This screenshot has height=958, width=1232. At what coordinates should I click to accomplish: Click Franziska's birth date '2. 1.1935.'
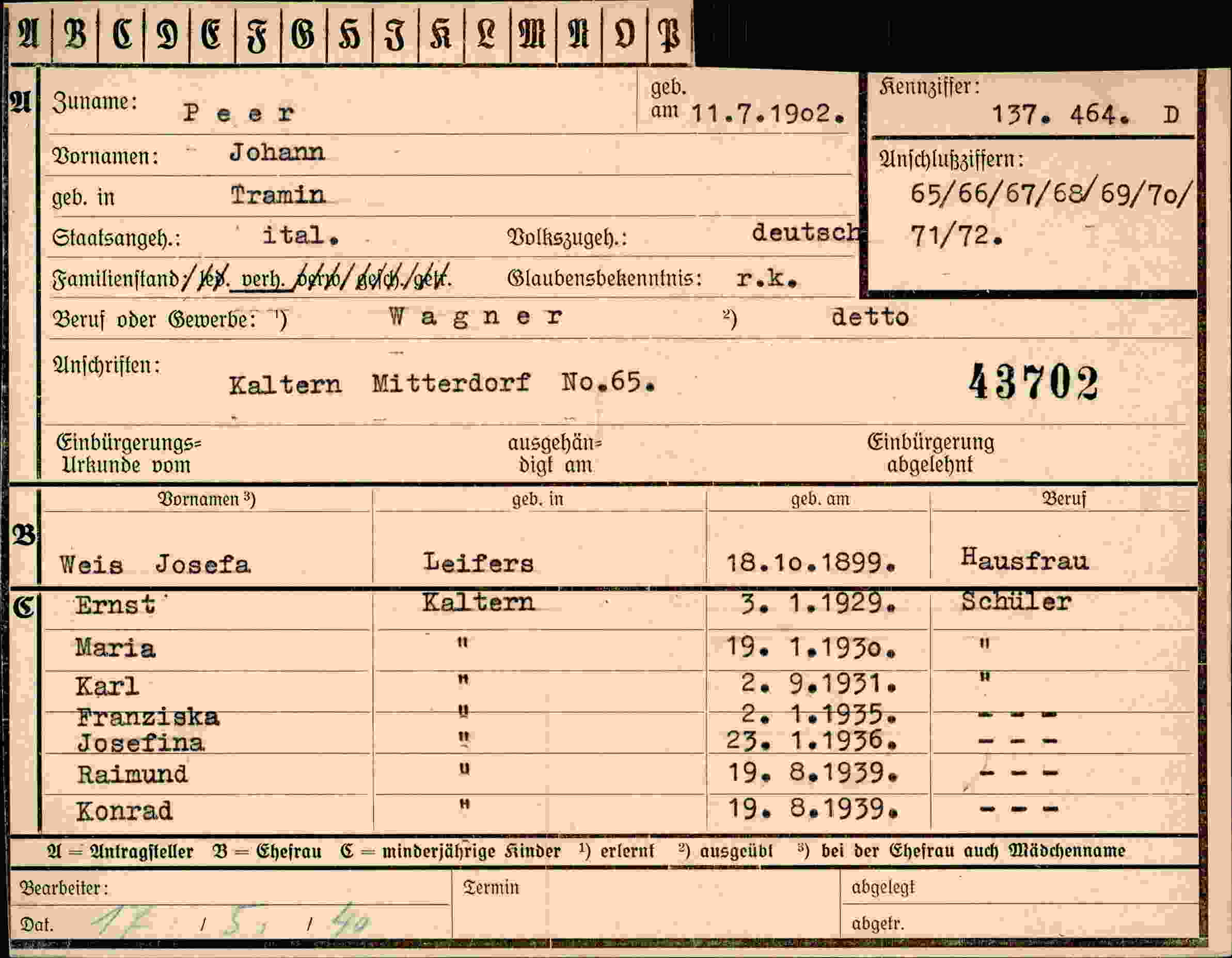[818, 714]
